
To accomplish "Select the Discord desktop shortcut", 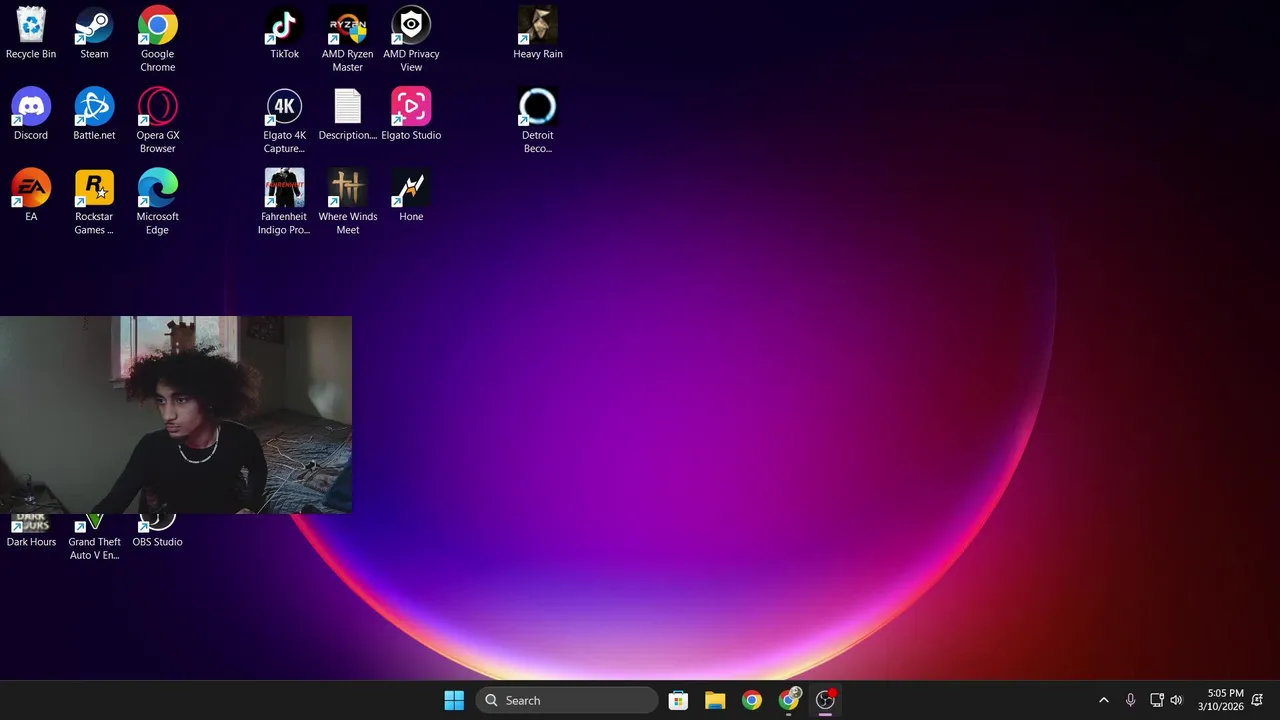I will 31,114.
